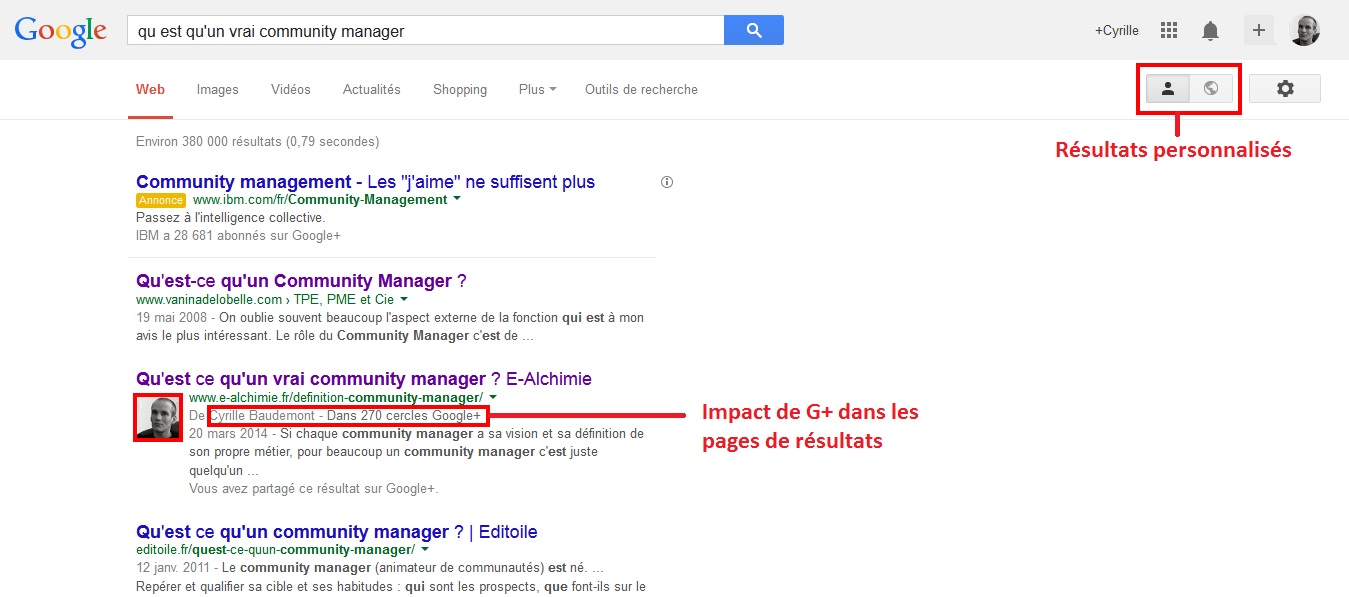This screenshot has height=597, width=1349.
Task: Click the Google logo
Action: coord(60,31)
